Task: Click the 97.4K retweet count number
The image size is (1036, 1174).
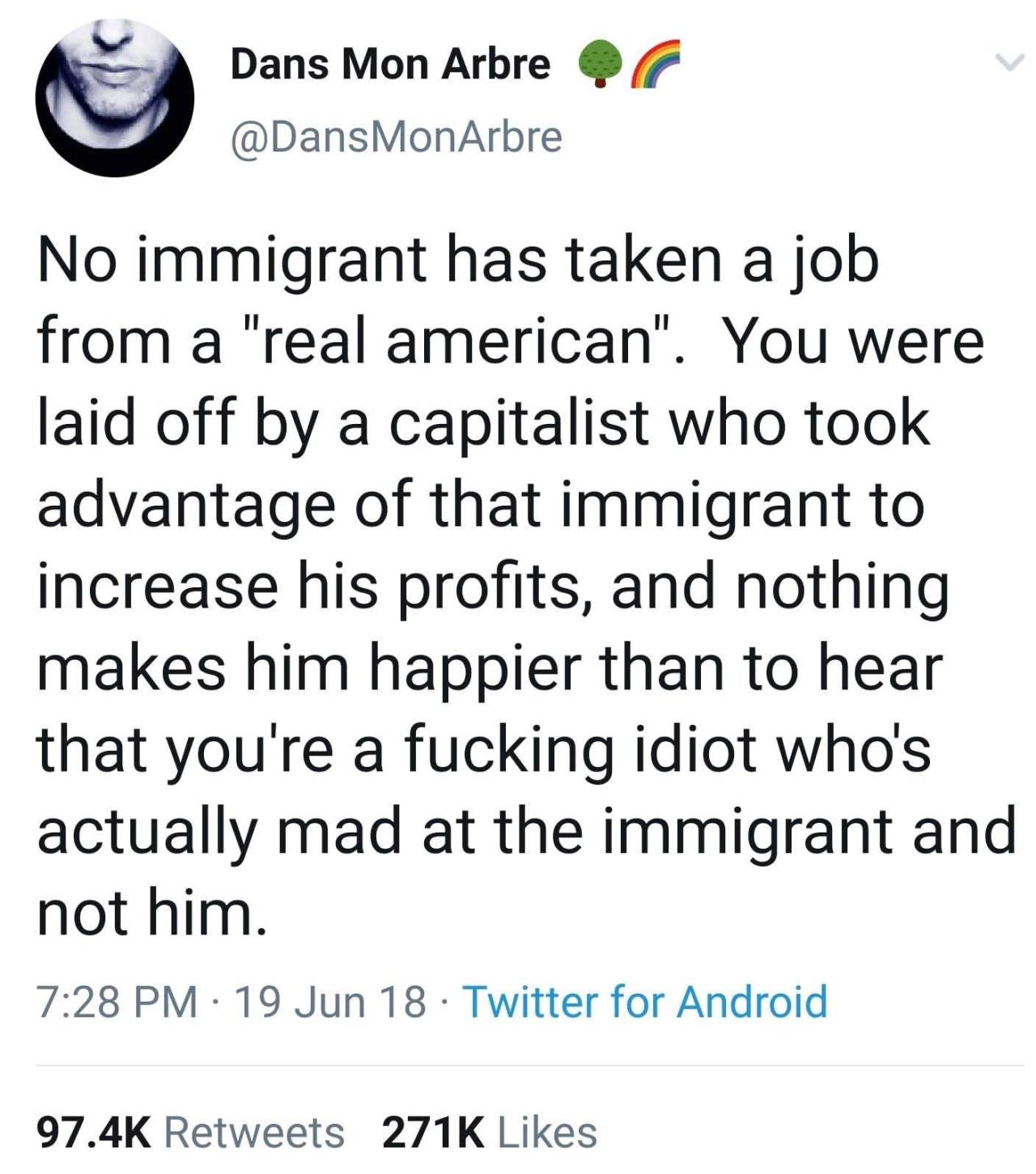Action: pos(95,1132)
